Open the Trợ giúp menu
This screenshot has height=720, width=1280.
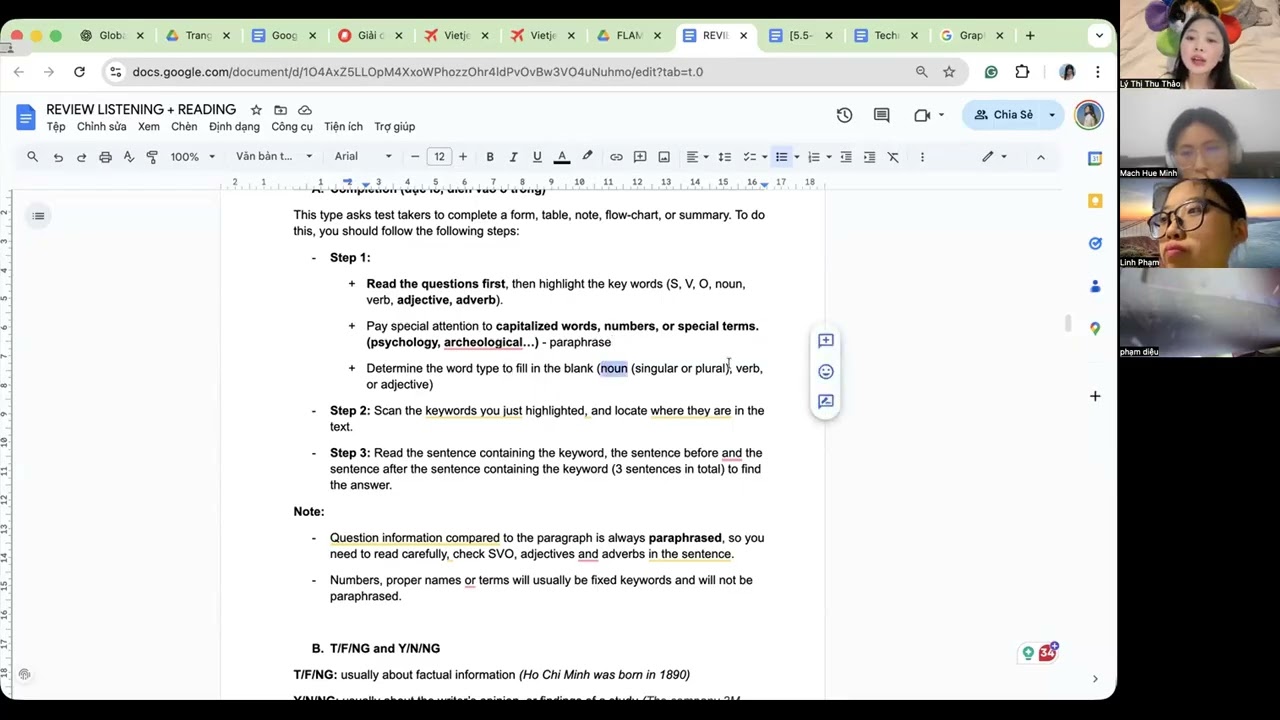point(395,127)
